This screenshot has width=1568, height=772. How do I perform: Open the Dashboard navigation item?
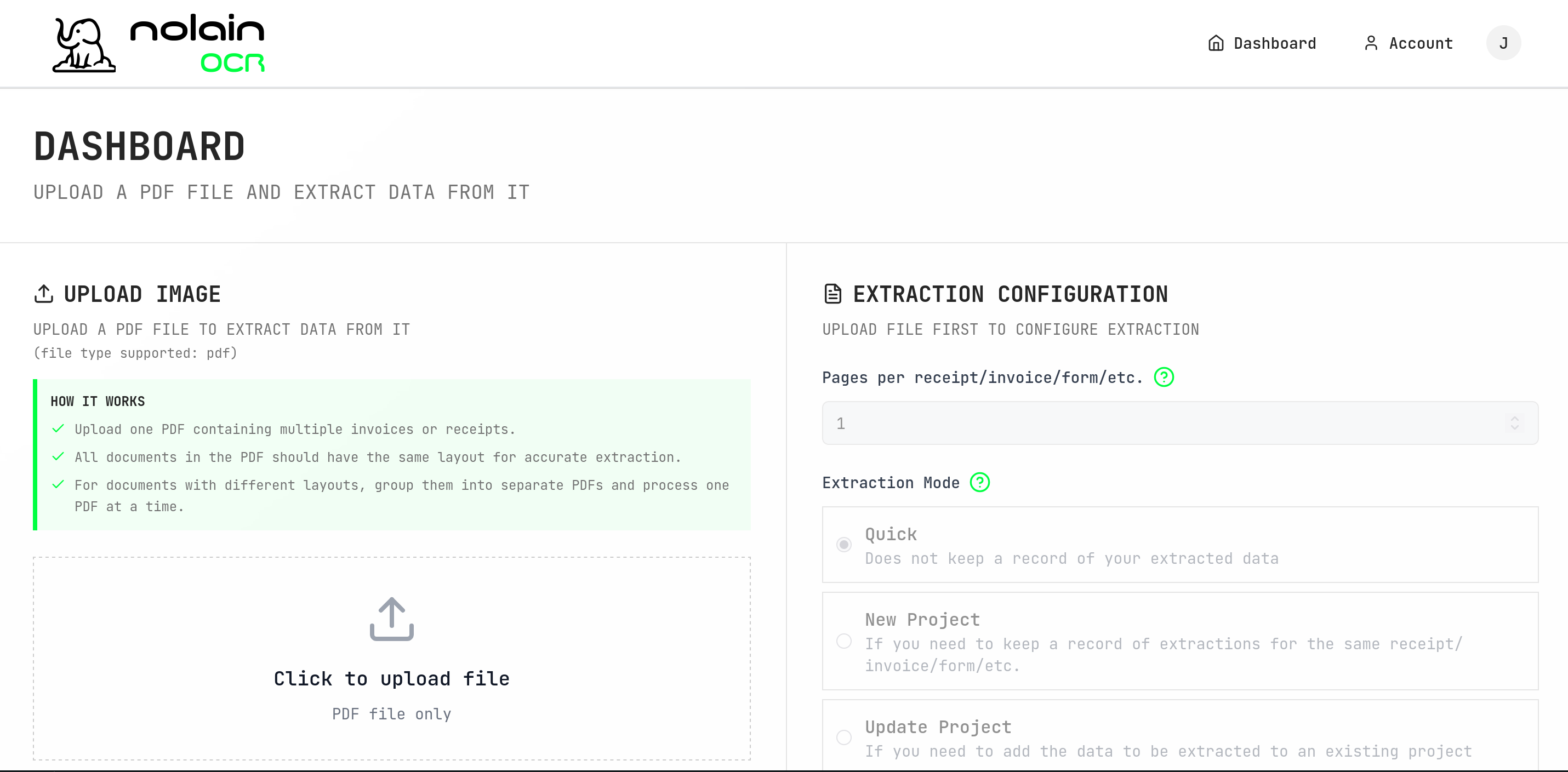pyautogui.click(x=1275, y=43)
